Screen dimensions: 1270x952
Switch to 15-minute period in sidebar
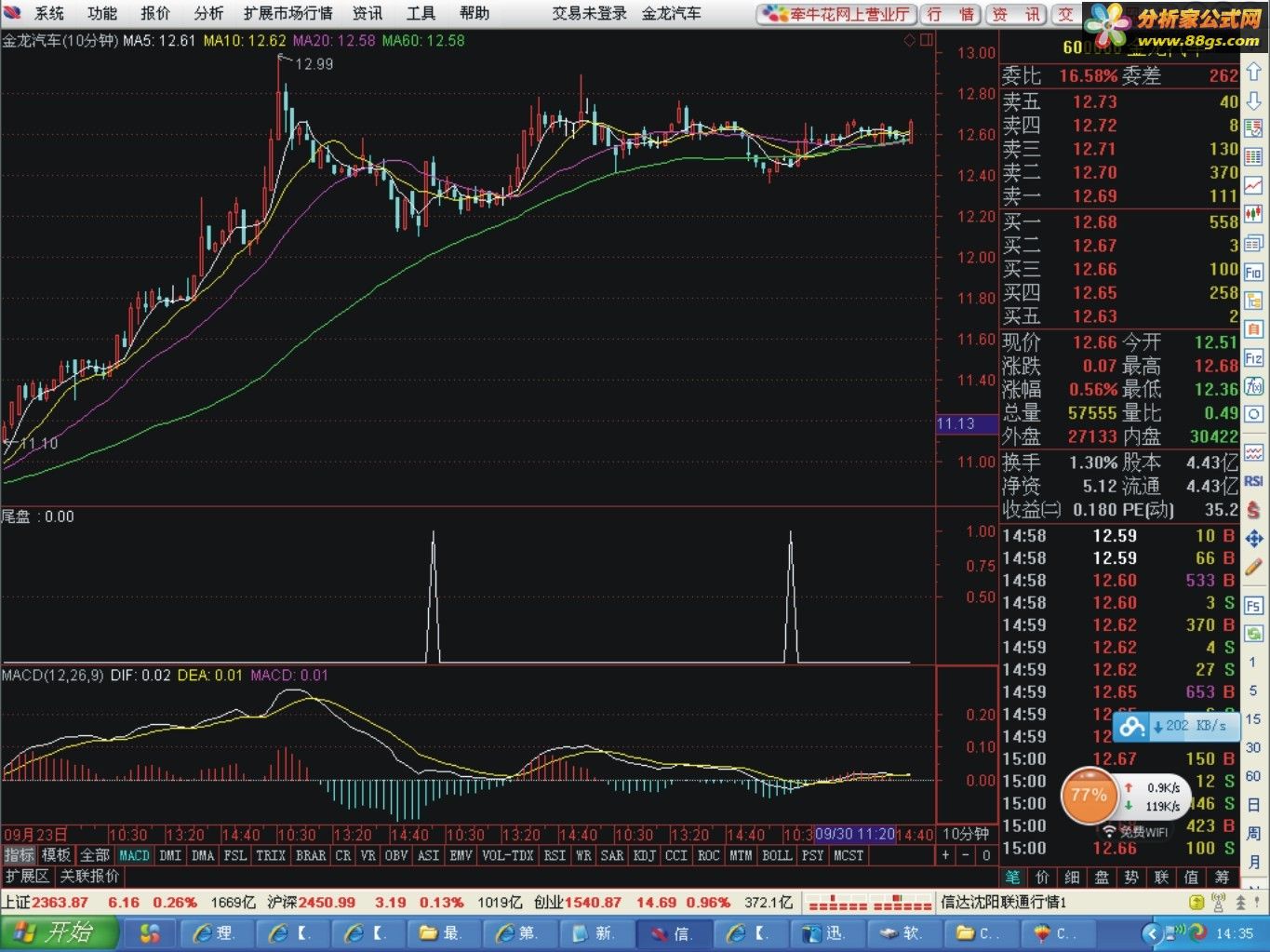click(1253, 719)
